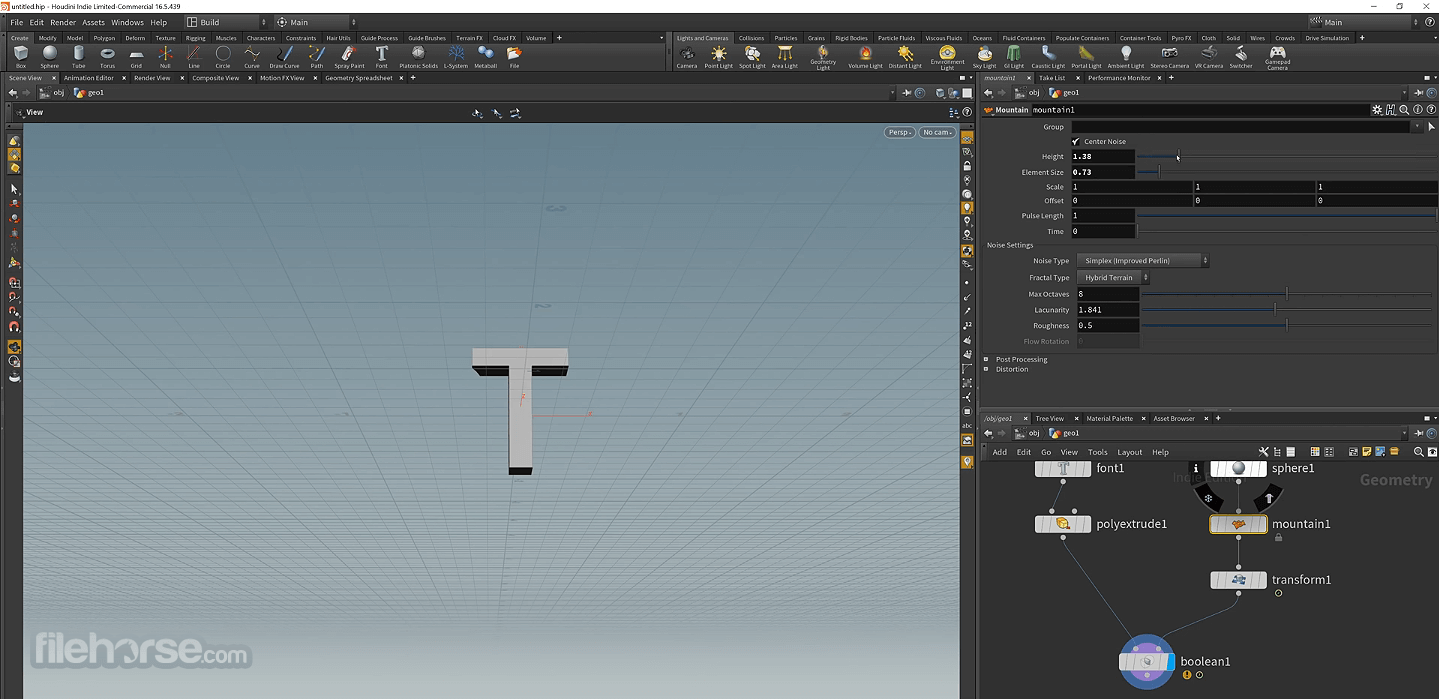This screenshot has height=699, width=1439.
Task: Click the Mountain operator type label
Action: pyautogui.click(x=1011, y=110)
